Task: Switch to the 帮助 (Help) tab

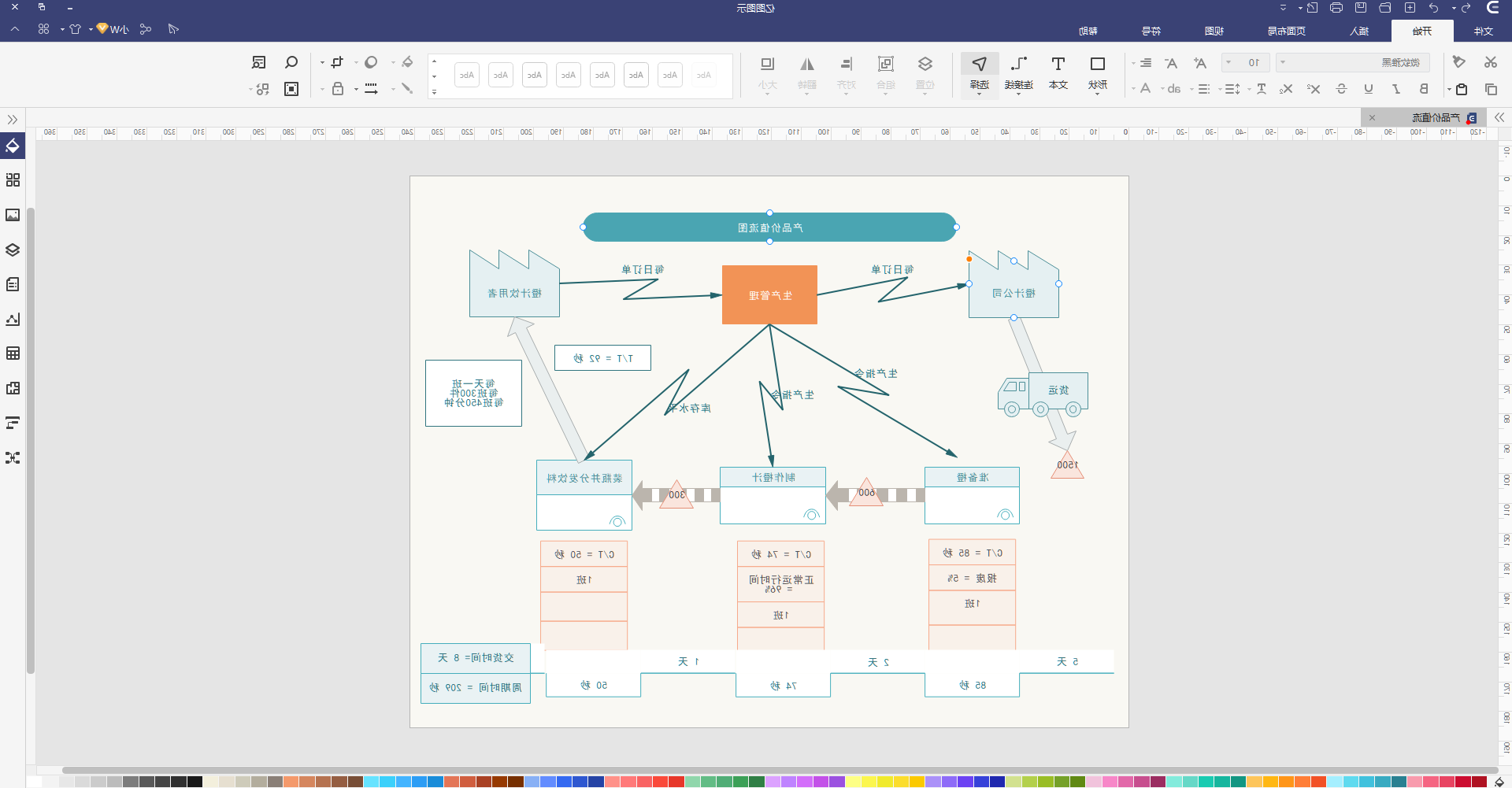Action: point(1088,31)
